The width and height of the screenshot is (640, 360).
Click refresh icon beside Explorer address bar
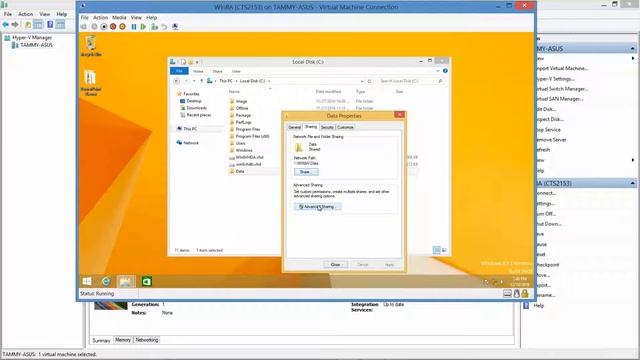(369, 81)
